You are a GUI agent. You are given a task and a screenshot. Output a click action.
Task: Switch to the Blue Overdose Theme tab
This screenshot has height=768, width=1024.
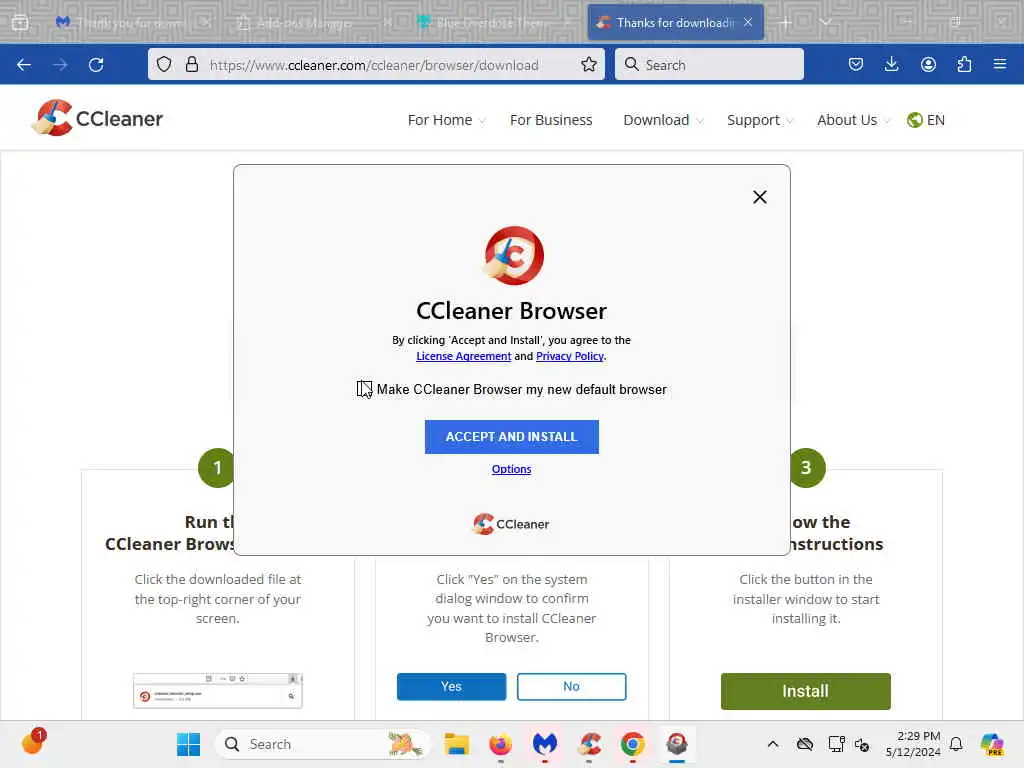pos(495,23)
